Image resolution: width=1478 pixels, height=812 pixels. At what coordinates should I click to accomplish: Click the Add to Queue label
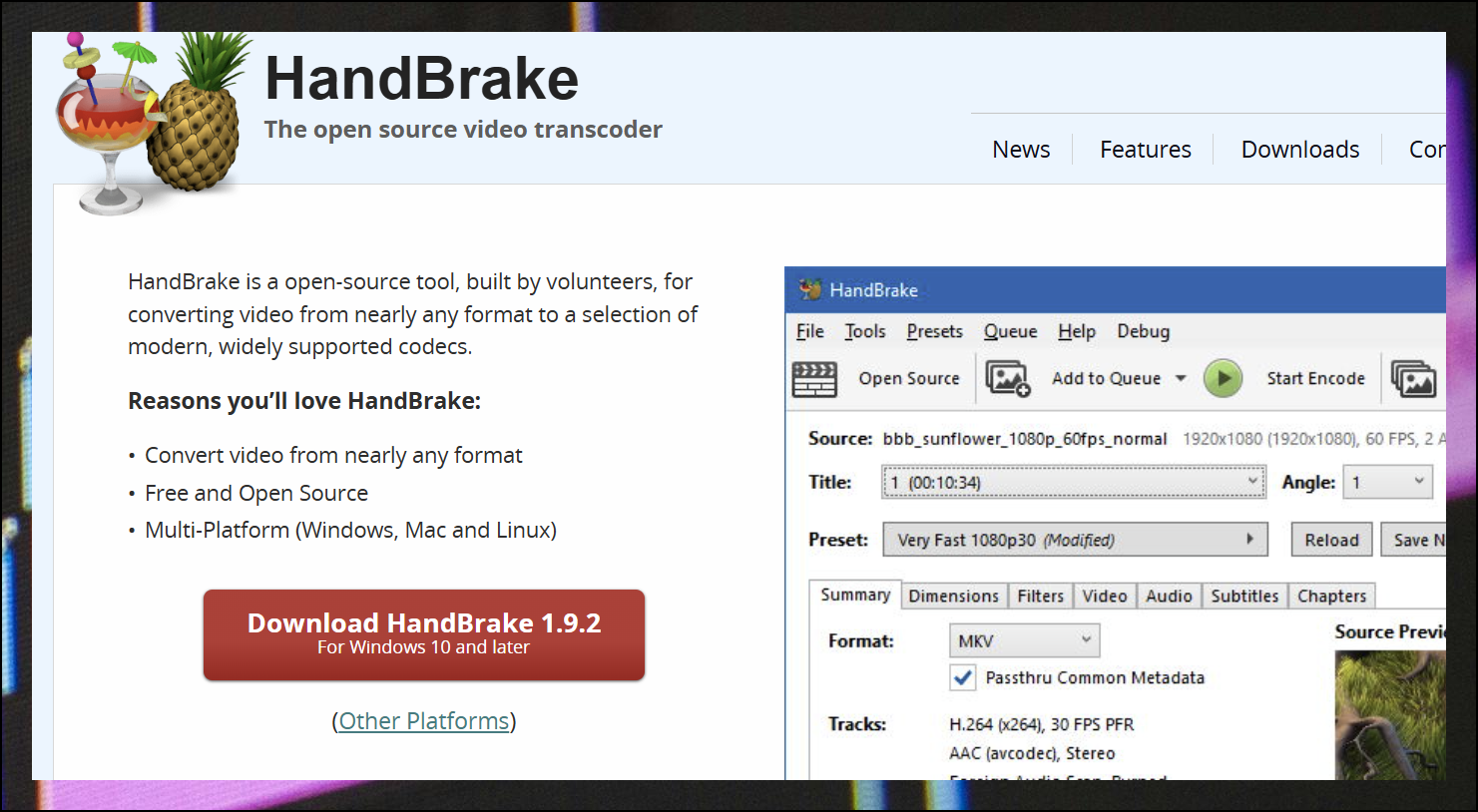(x=1106, y=379)
